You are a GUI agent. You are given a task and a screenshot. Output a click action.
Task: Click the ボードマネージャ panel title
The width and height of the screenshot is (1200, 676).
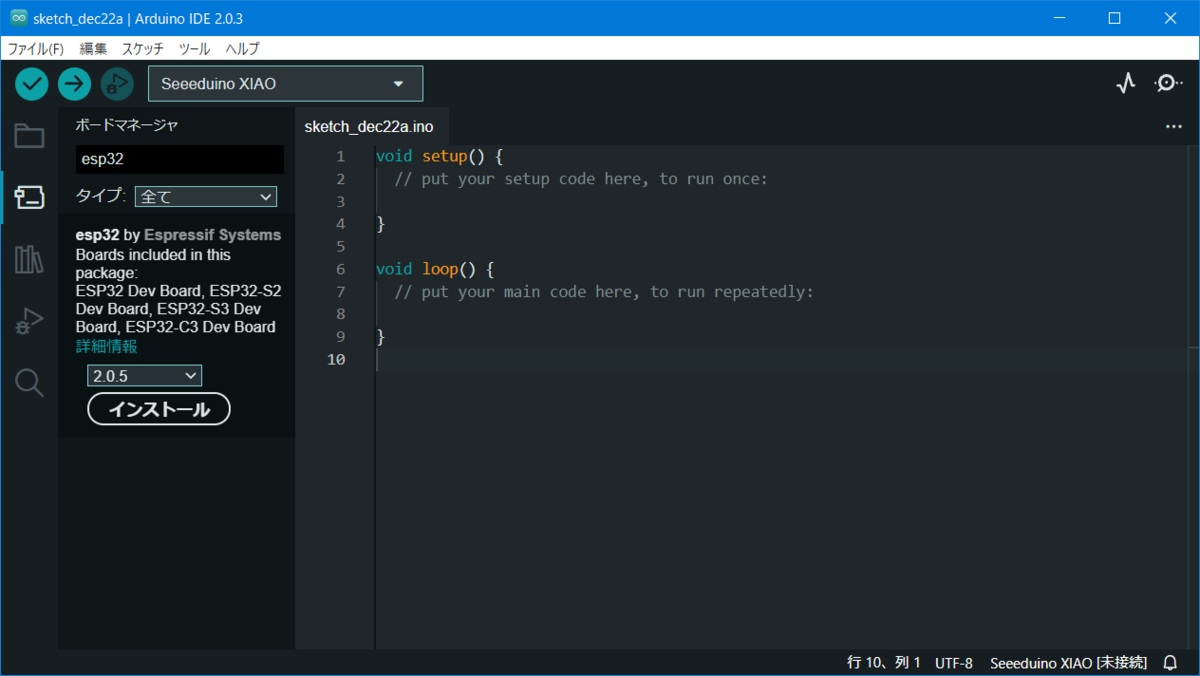coord(127,125)
